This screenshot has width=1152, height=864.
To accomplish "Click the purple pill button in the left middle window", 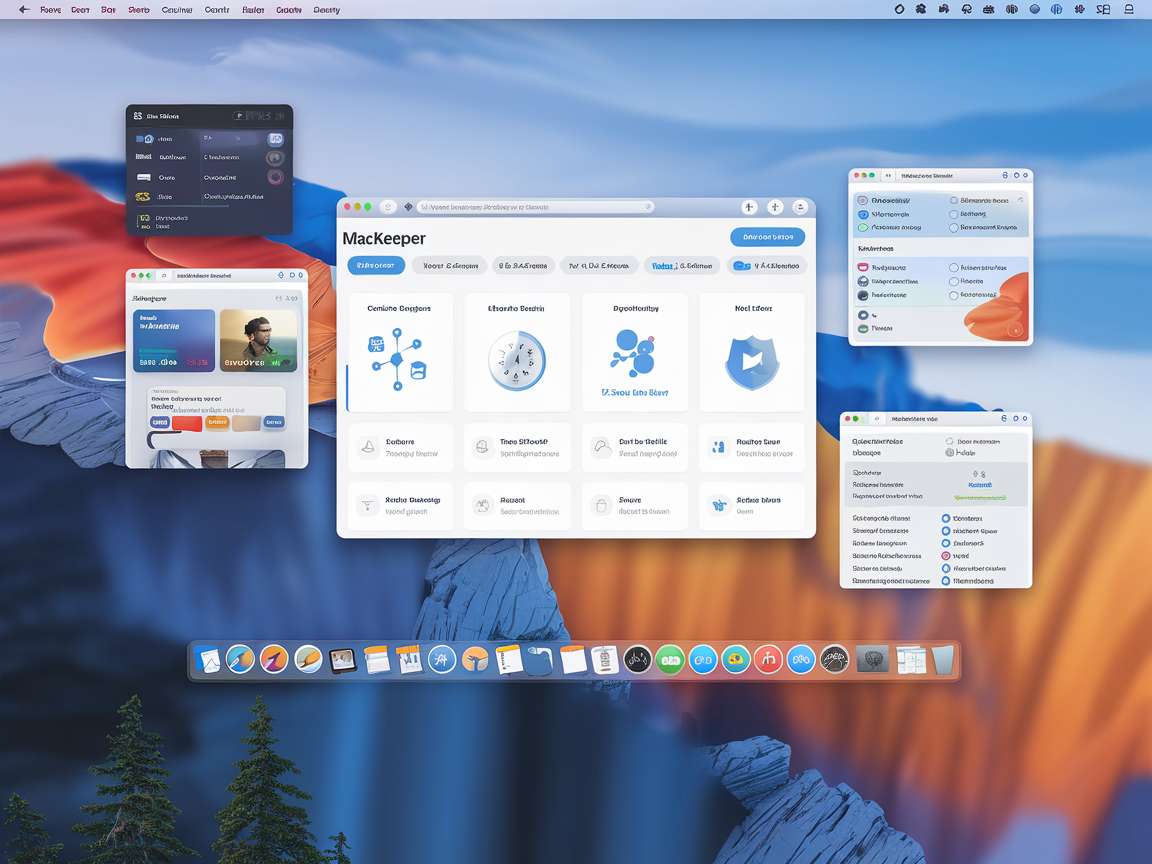I will pyautogui.click(x=159, y=422).
